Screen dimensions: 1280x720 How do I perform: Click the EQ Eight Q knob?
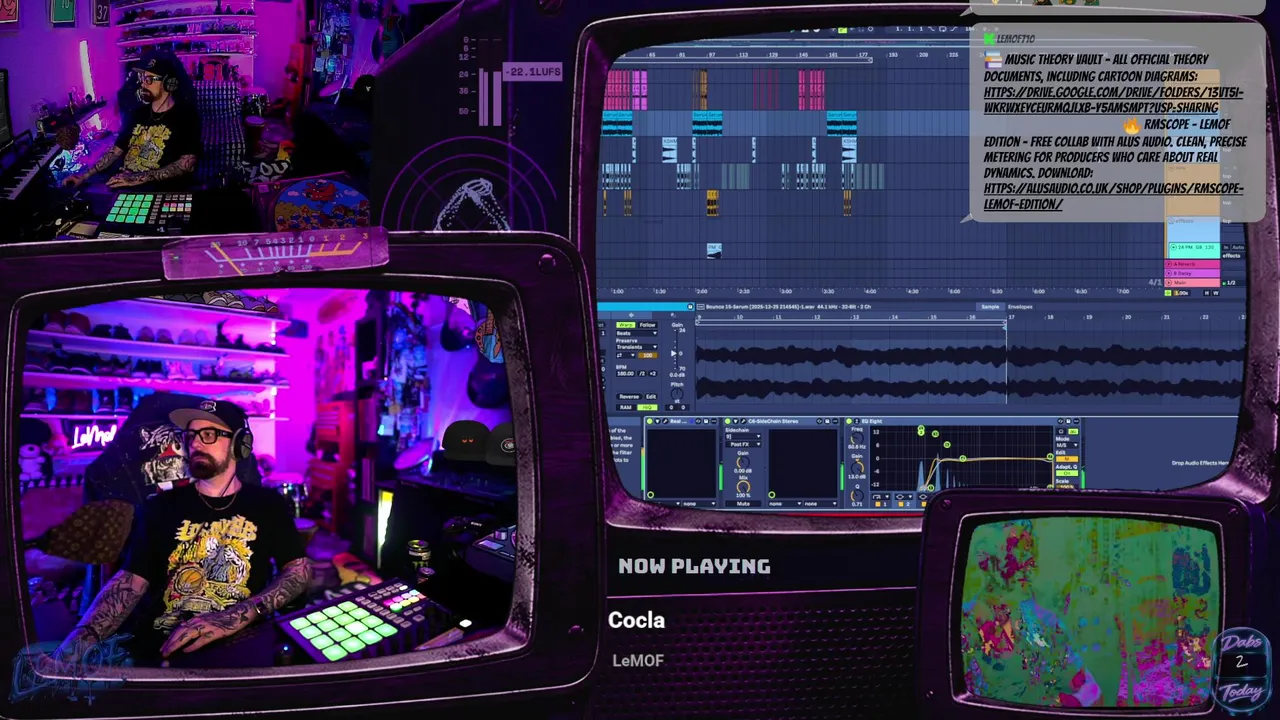click(857, 495)
